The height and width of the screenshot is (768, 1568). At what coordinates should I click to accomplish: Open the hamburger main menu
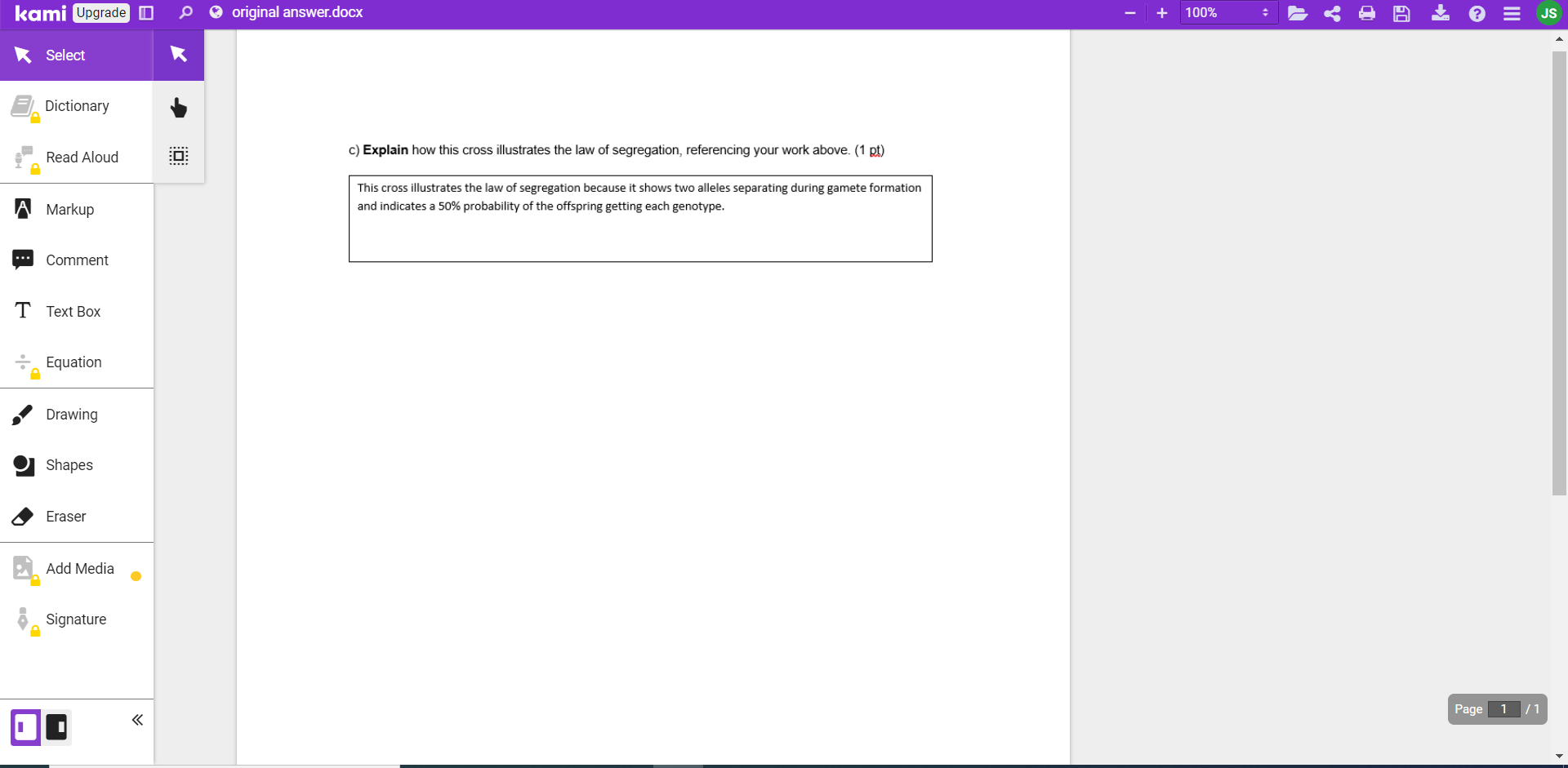click(x=1512, y=13)
